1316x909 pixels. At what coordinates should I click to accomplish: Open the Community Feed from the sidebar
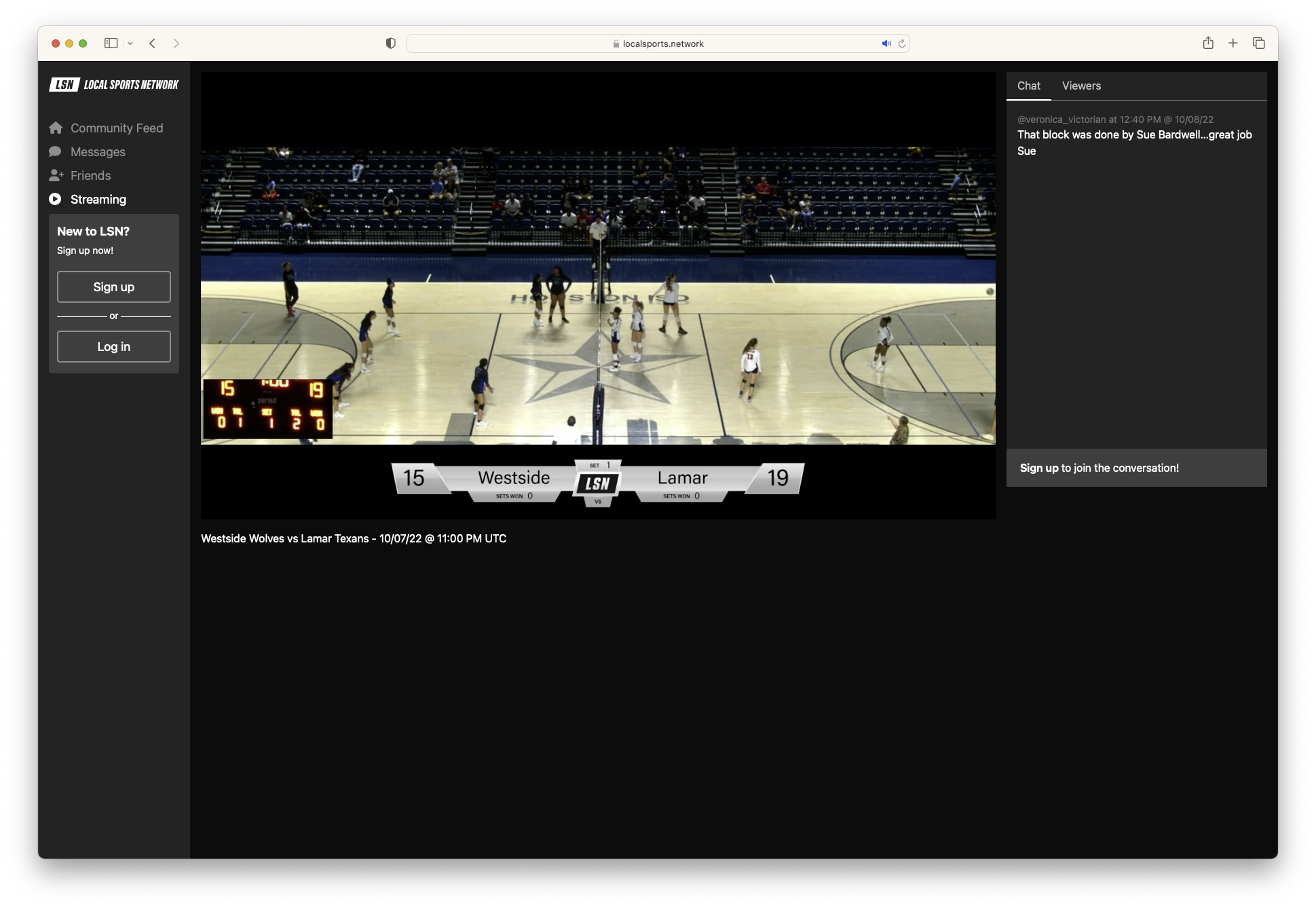click(x=117, y=128)
